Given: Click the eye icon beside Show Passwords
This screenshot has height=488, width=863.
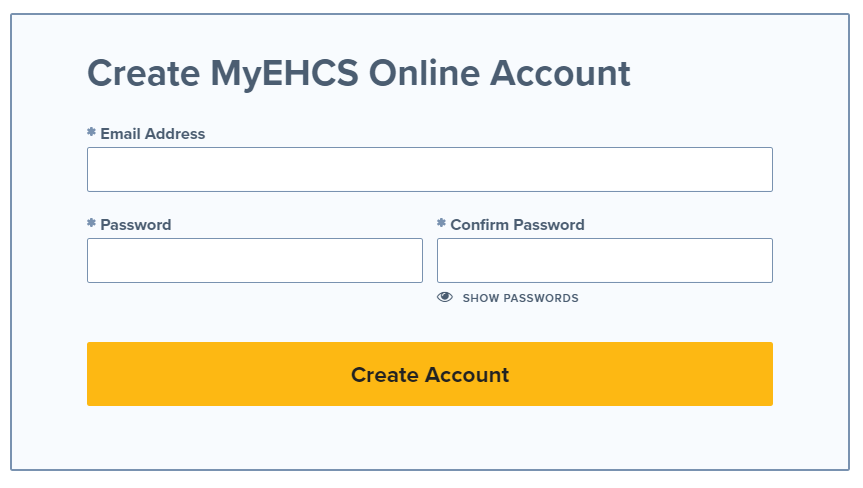Looking at the screenshot, I should pos(445,298).
